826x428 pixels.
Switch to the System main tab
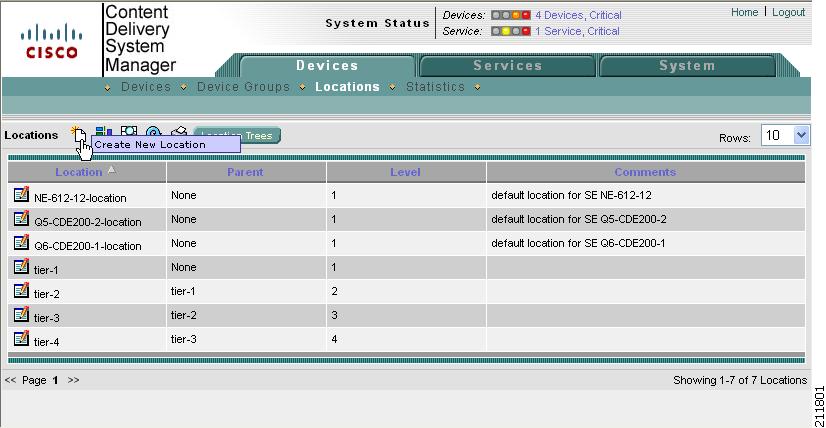tap(687, 66)
